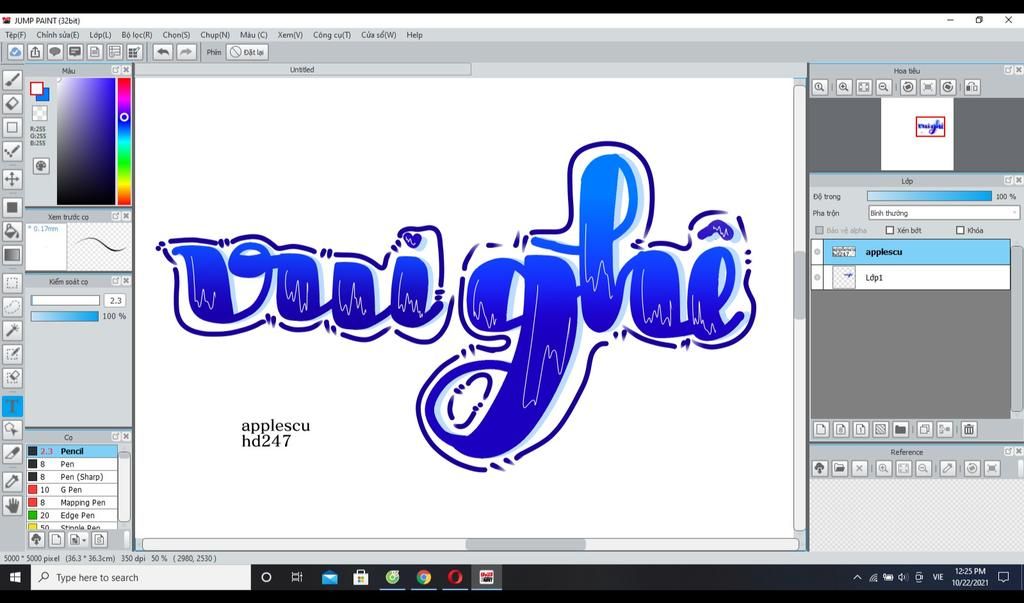Screen dimensions: 1024x603
Task: Select the transparent color swatch
Action: click(40, 113)
